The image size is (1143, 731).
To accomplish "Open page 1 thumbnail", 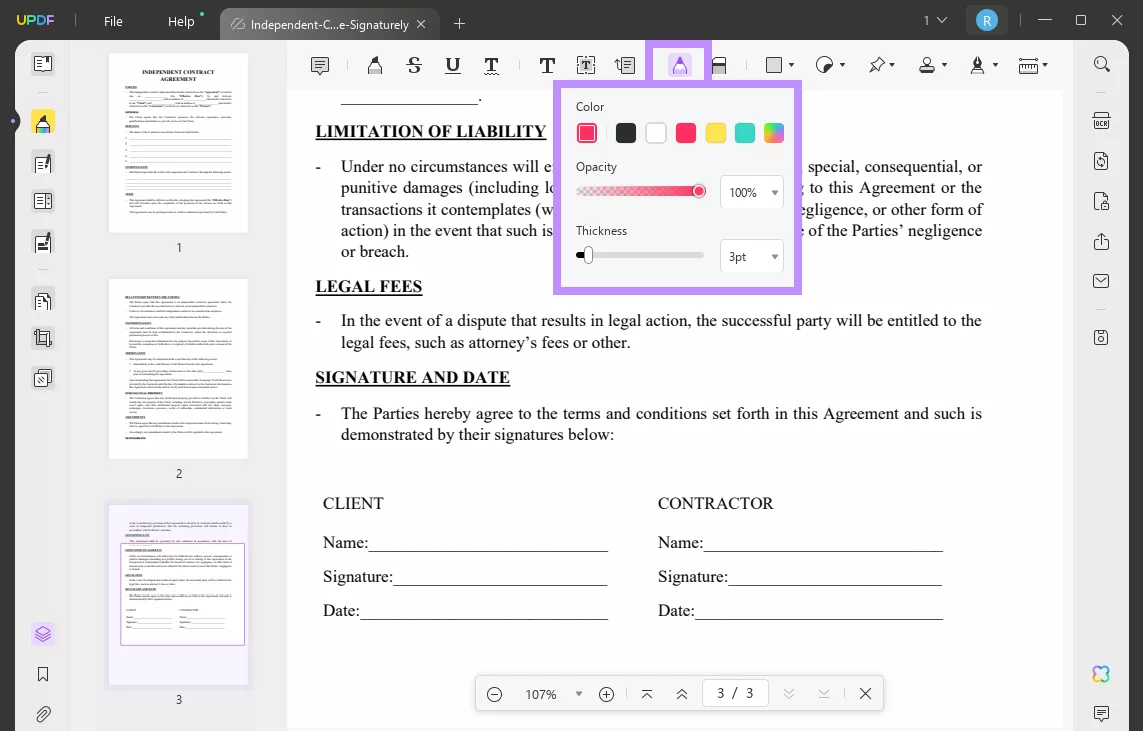I will (179, 143).
